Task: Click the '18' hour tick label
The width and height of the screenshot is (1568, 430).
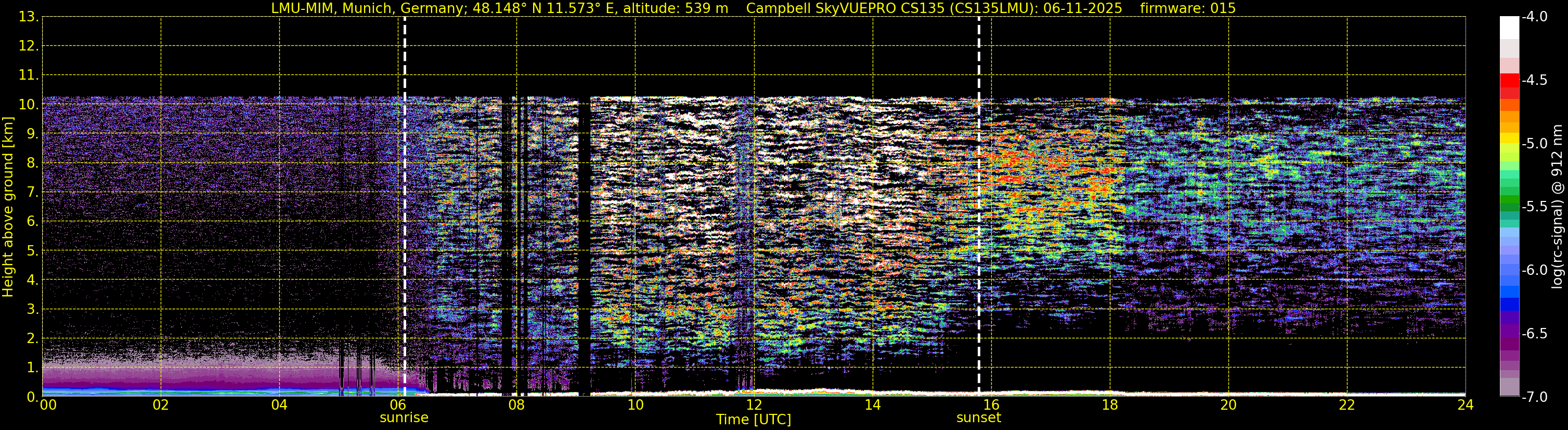Action: tap(1110, 405)
